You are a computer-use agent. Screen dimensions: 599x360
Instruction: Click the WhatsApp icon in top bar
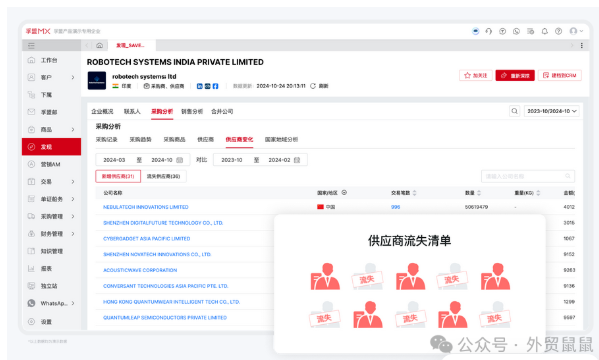[516, 31]
